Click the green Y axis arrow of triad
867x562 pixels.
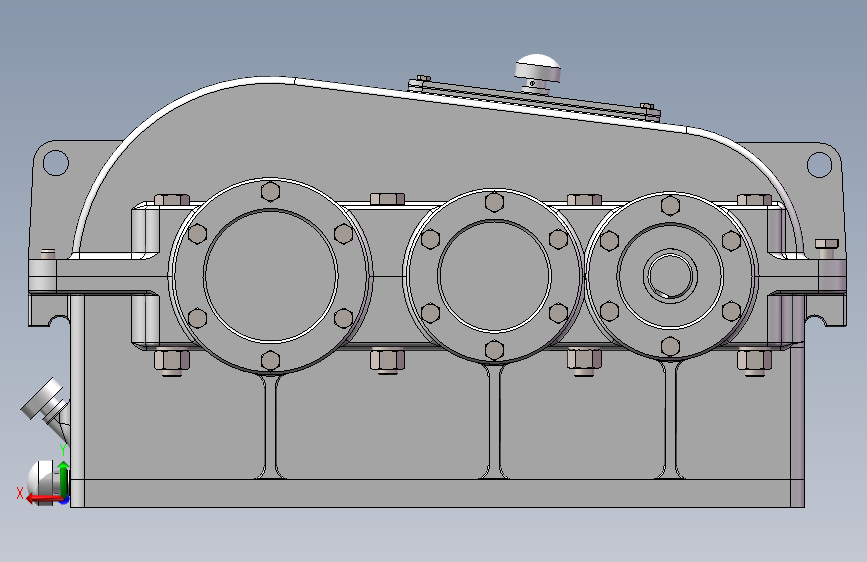[64, 478]
